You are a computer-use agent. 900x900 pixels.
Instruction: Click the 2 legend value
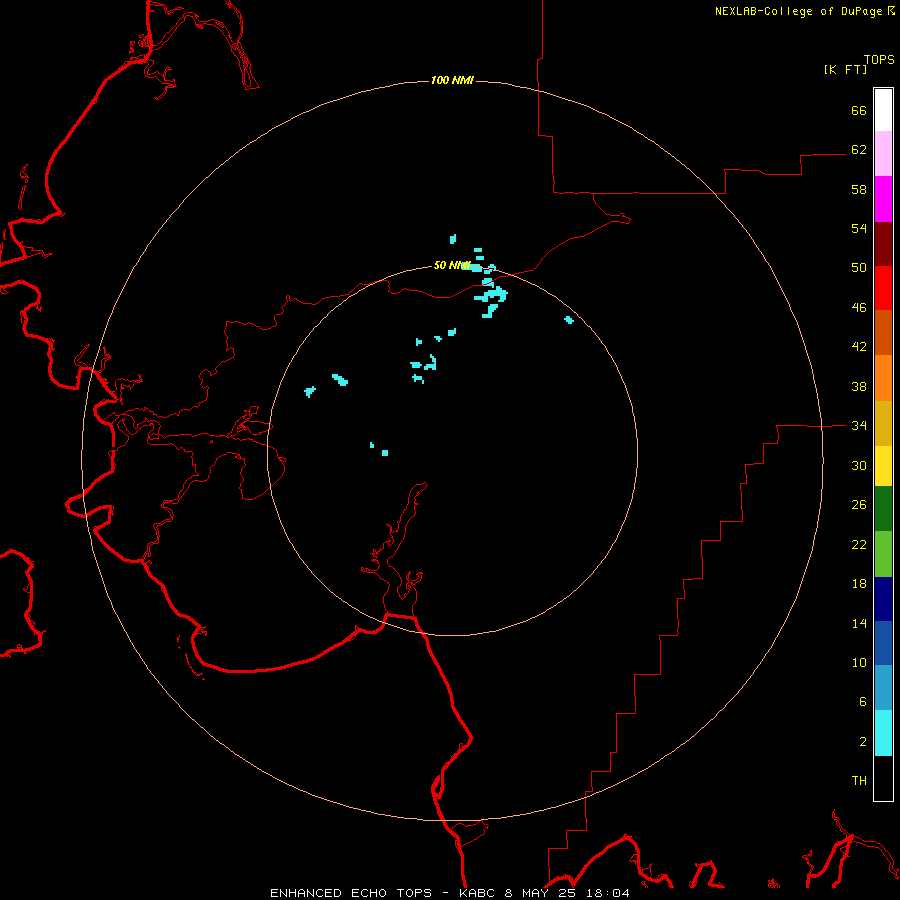tap(863, 741)
